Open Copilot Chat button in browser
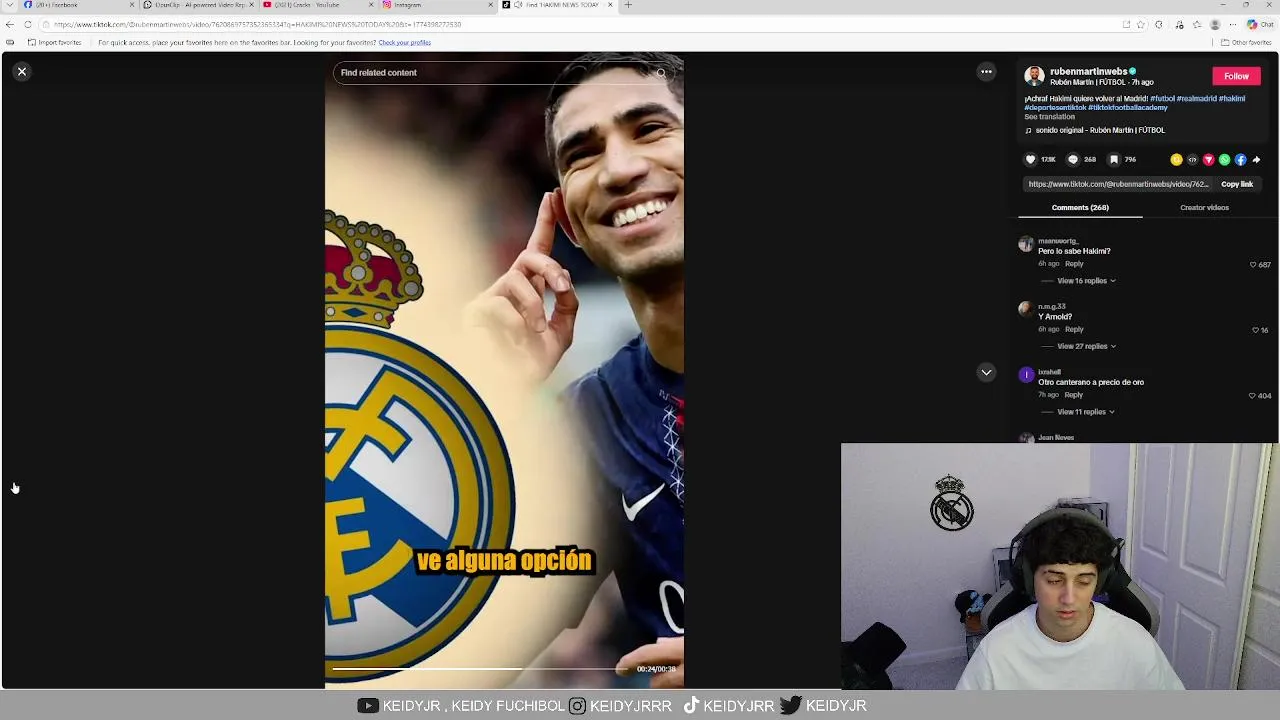Image resolution: width=1280 pixels, height=720 pixels. 1259,24
